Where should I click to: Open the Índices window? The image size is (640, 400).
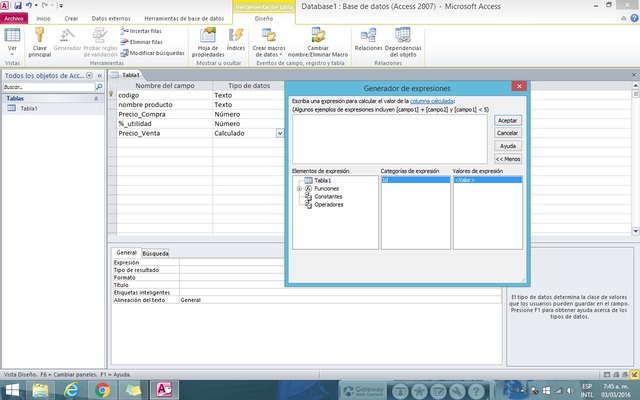[x=236, y=40]
